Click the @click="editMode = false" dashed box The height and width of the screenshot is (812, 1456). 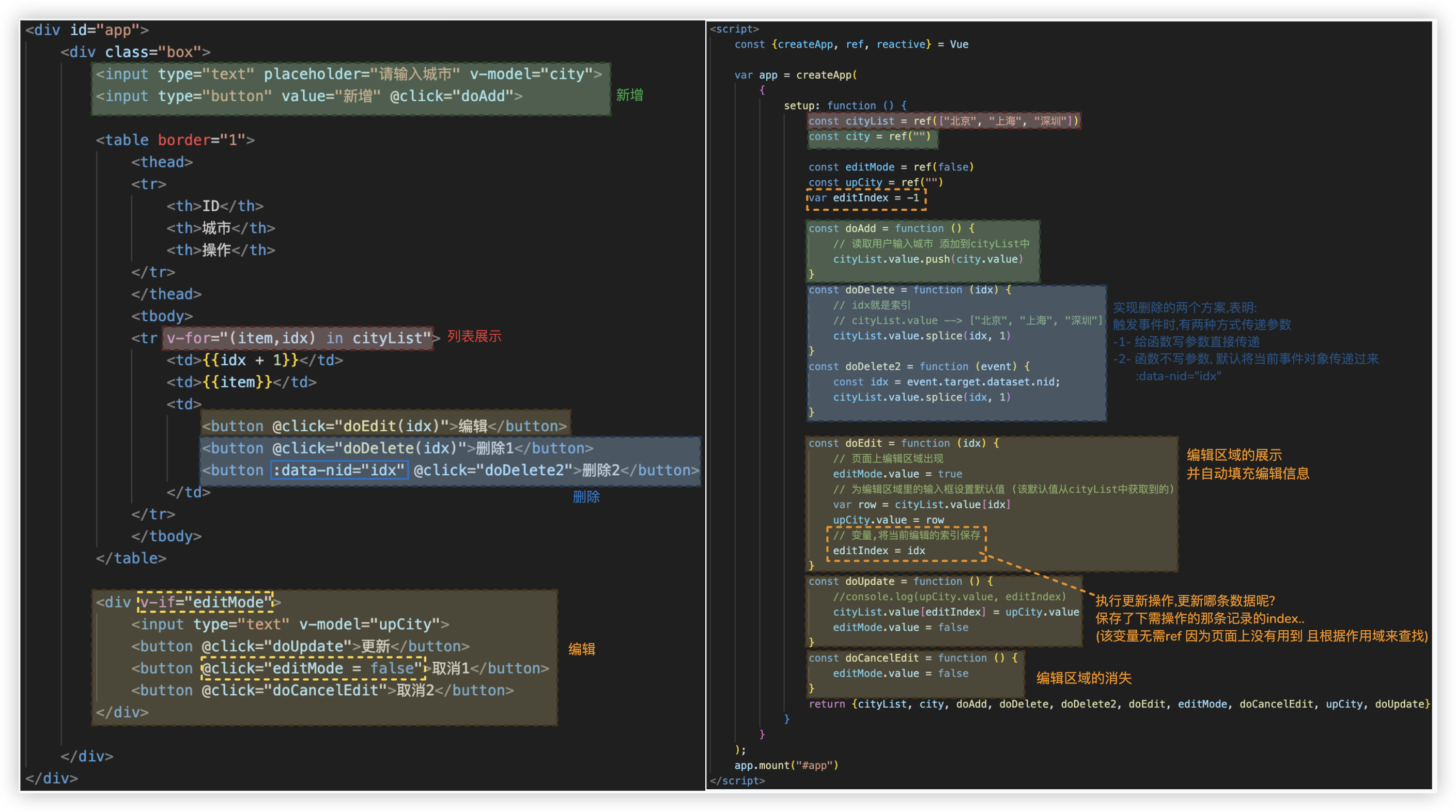[313, 668]
